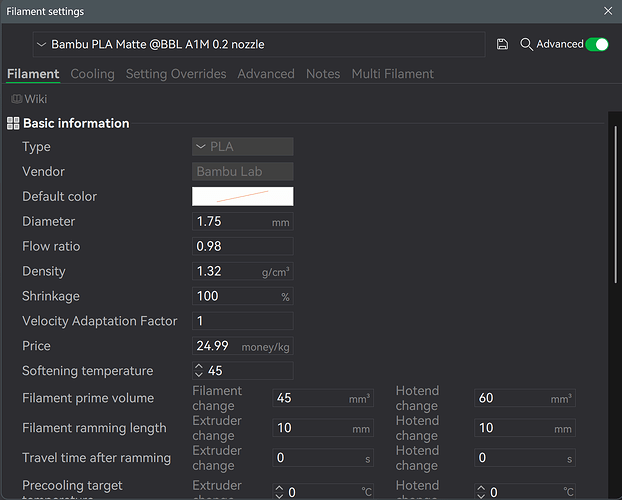Image resolution: width=622 pixels, height=500 pixels.
Task: Click the Filament ramming length label
Action: click(94, 428)
